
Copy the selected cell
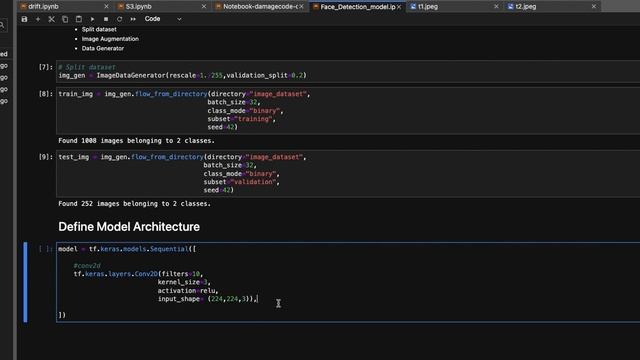point(65,19)
